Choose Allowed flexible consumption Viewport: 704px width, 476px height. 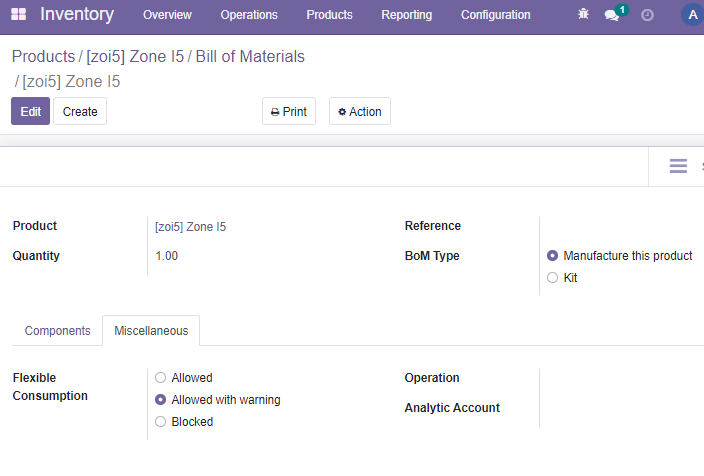(x=184, y=378)
